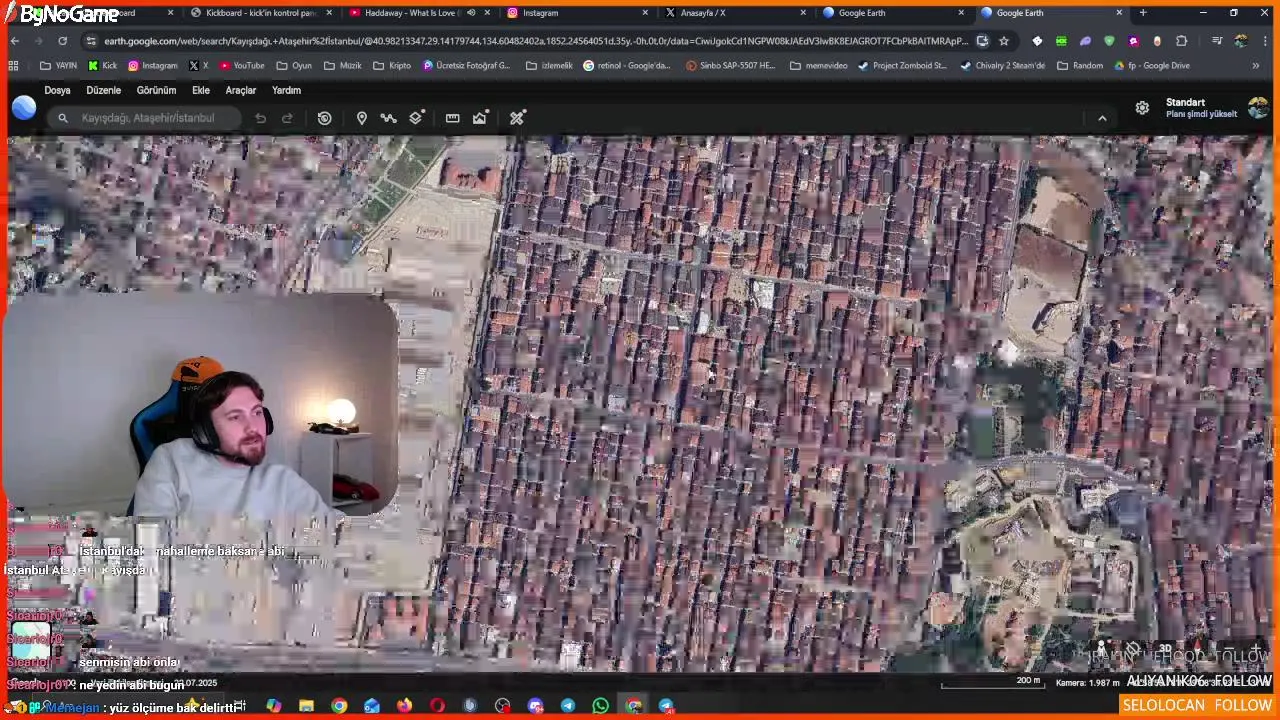Open the fp - Google Drive bookmark
This screenshot has height=720, width=1280.
pos(1151,66)
